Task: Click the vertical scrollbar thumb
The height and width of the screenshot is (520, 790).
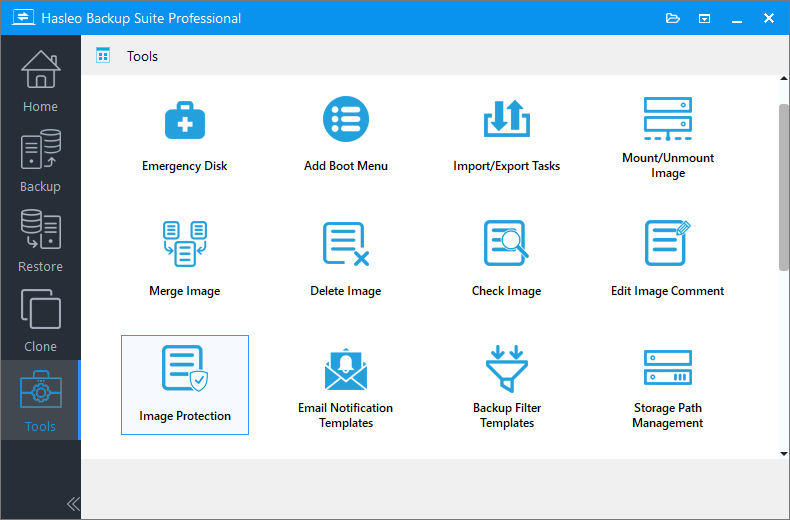Action: pyautogui.click(x=783, y=187)
